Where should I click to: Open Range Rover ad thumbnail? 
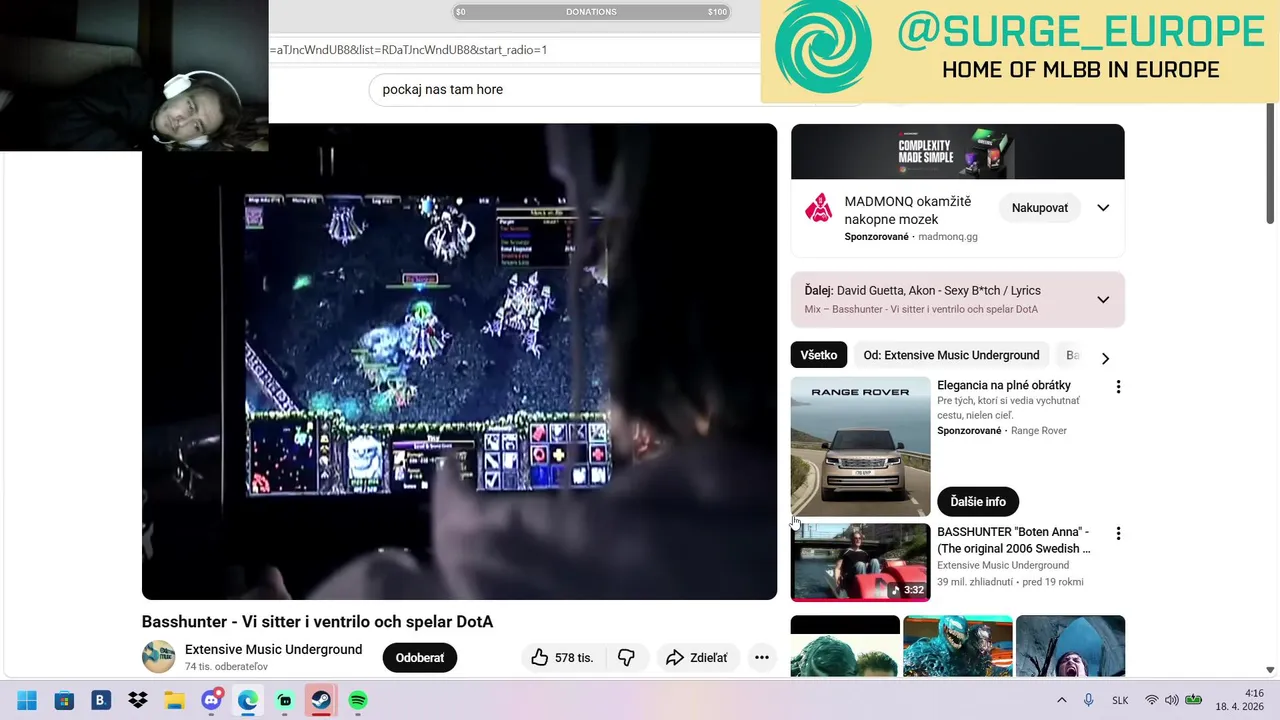click(860, 446)
